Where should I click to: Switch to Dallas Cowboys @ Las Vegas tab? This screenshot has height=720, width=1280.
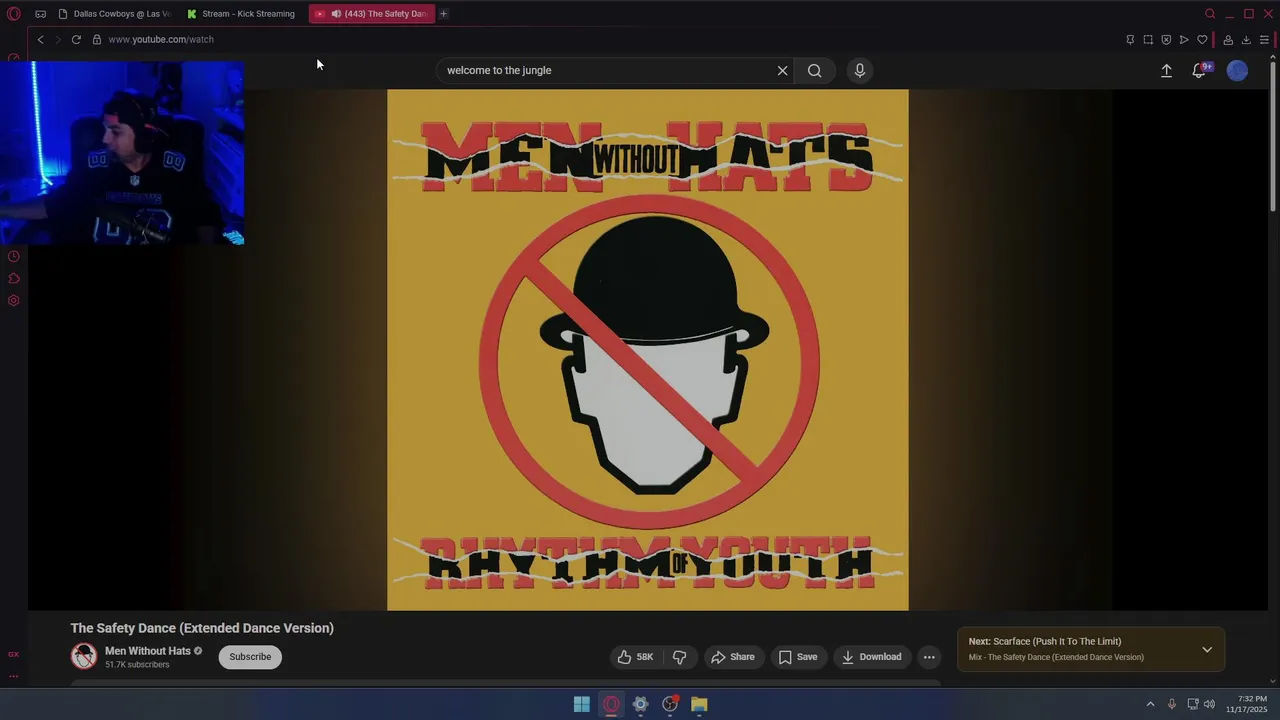pos(115,14)
